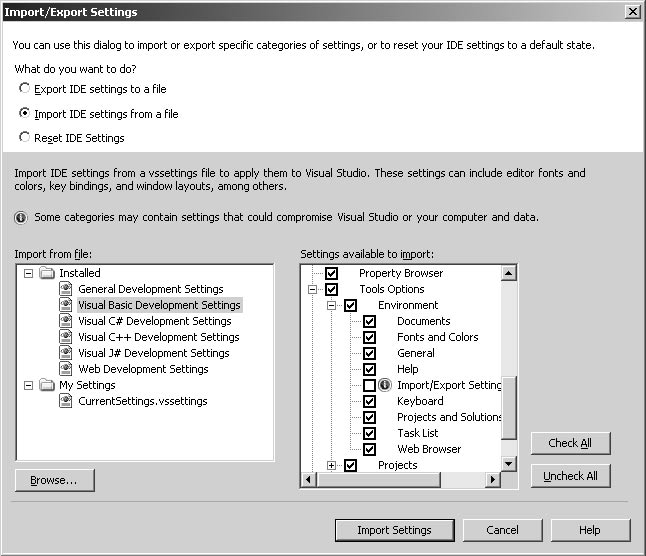Viewport: 646px width, 556px height.
Task: Uncheck the Environment checkbox
Action: point(351,305)
